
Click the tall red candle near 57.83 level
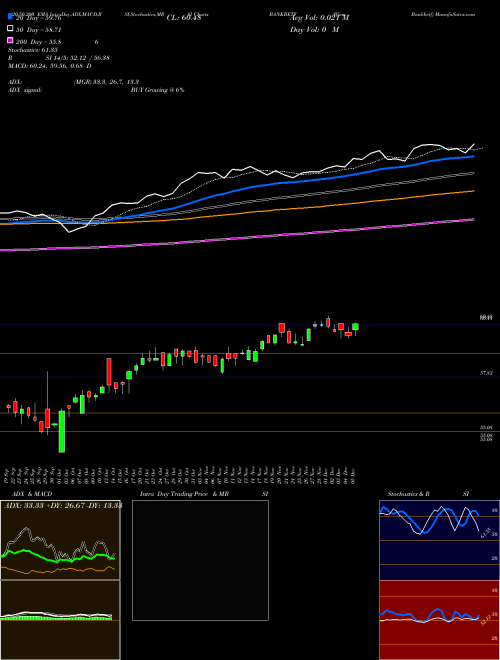(x=109, y=372)
